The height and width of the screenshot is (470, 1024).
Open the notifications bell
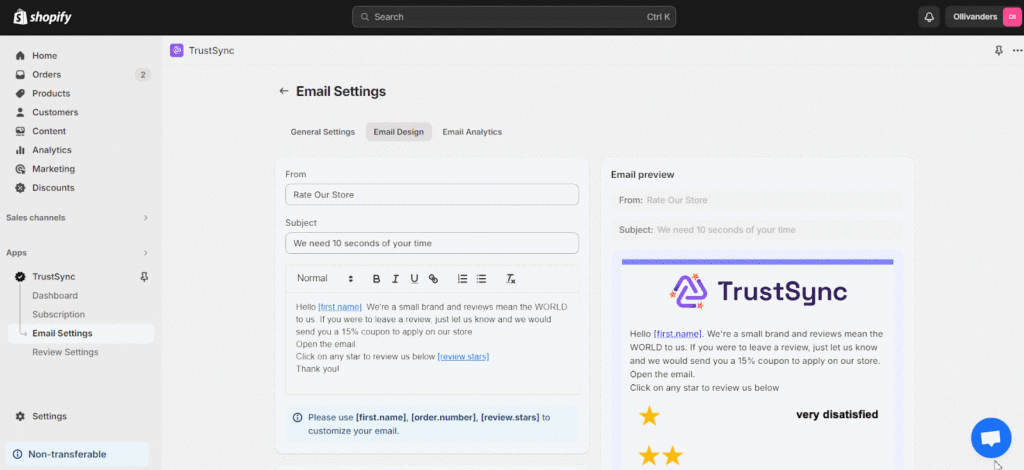pos(929,17)
